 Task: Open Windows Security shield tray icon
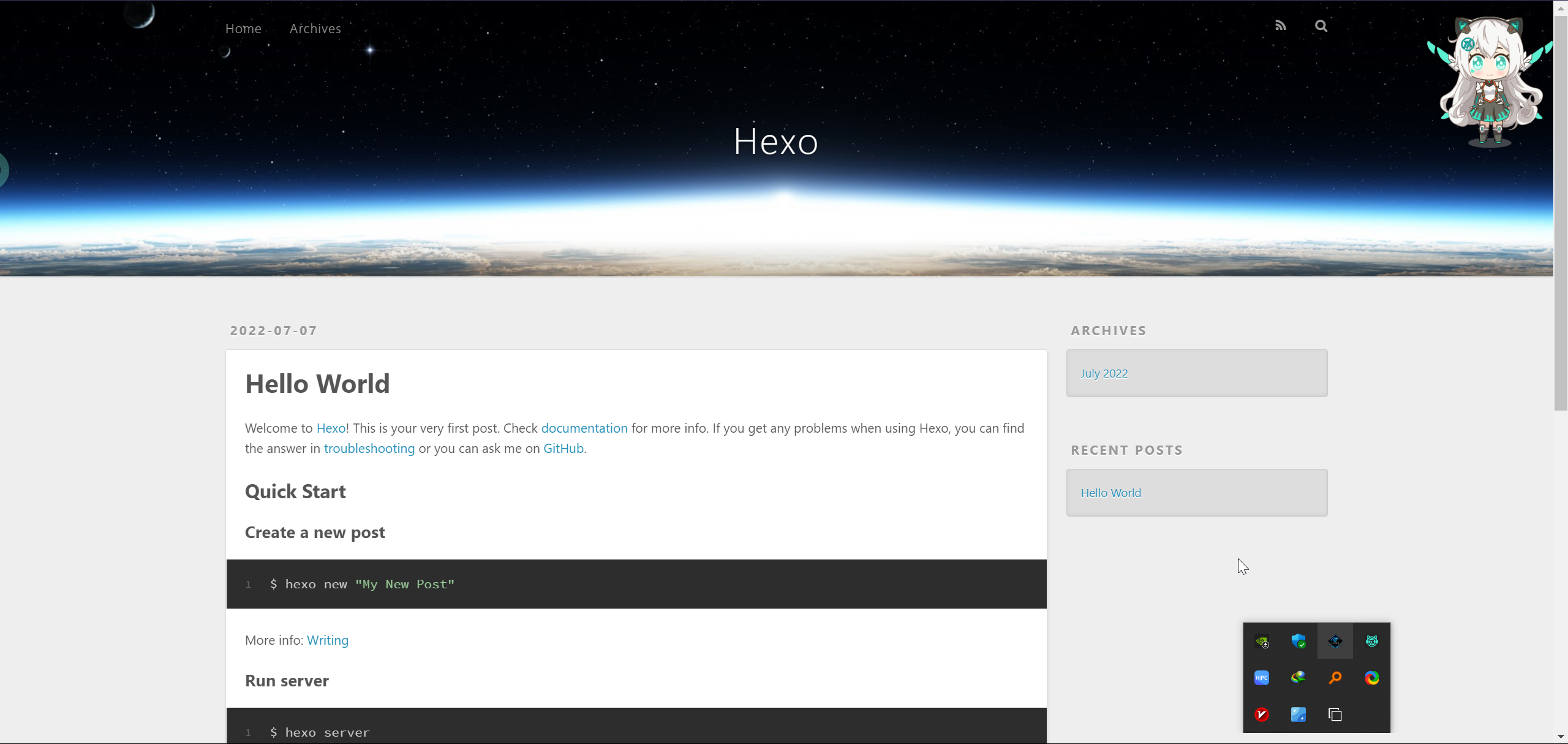click(1298, 641)
